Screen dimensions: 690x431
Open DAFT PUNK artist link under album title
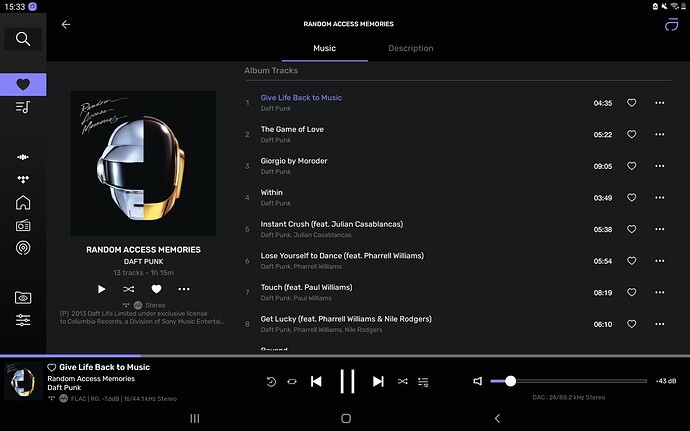tap(143, 262)
